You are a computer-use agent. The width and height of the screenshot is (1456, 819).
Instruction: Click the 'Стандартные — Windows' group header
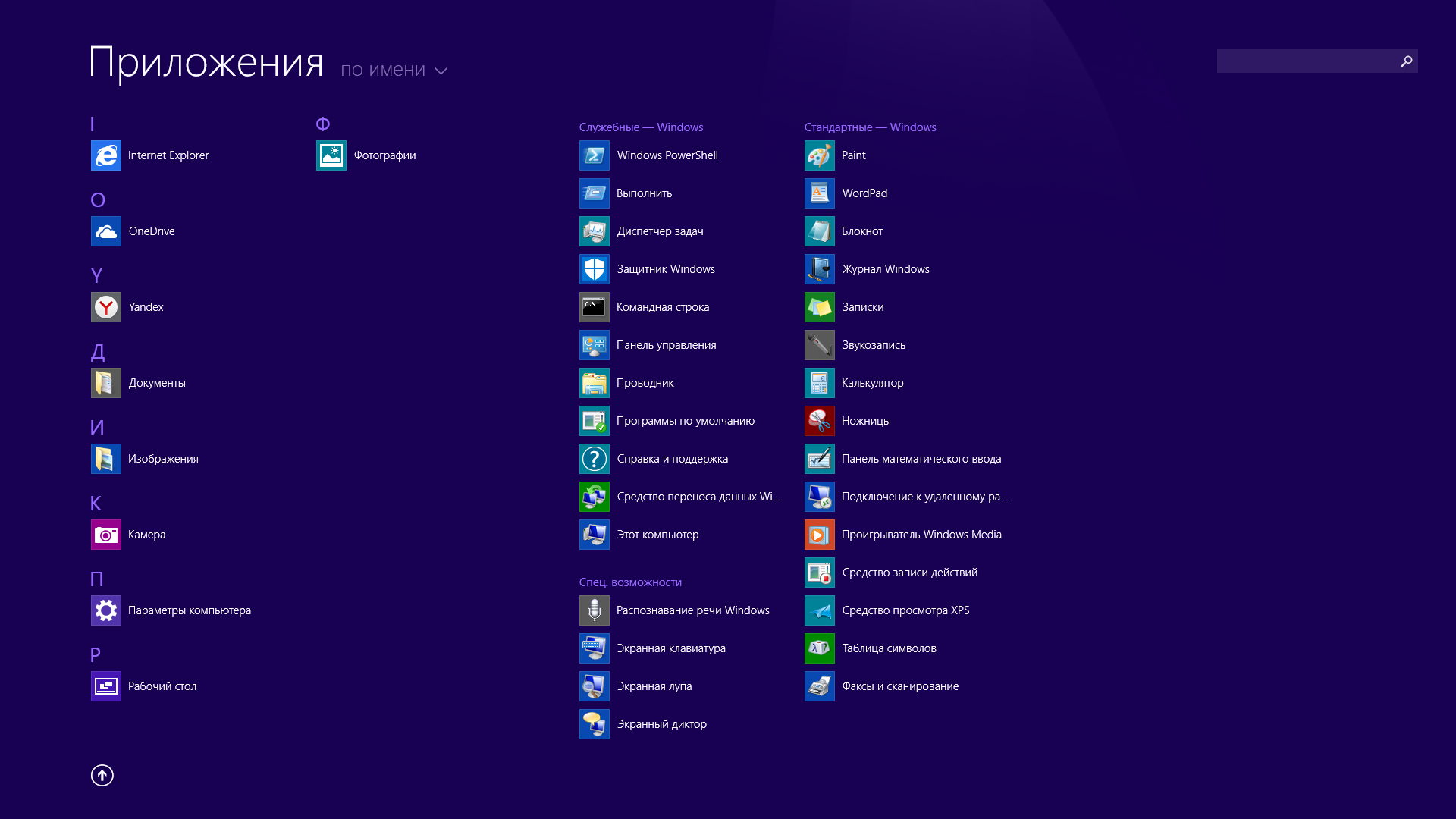click(x=870, y=127)
